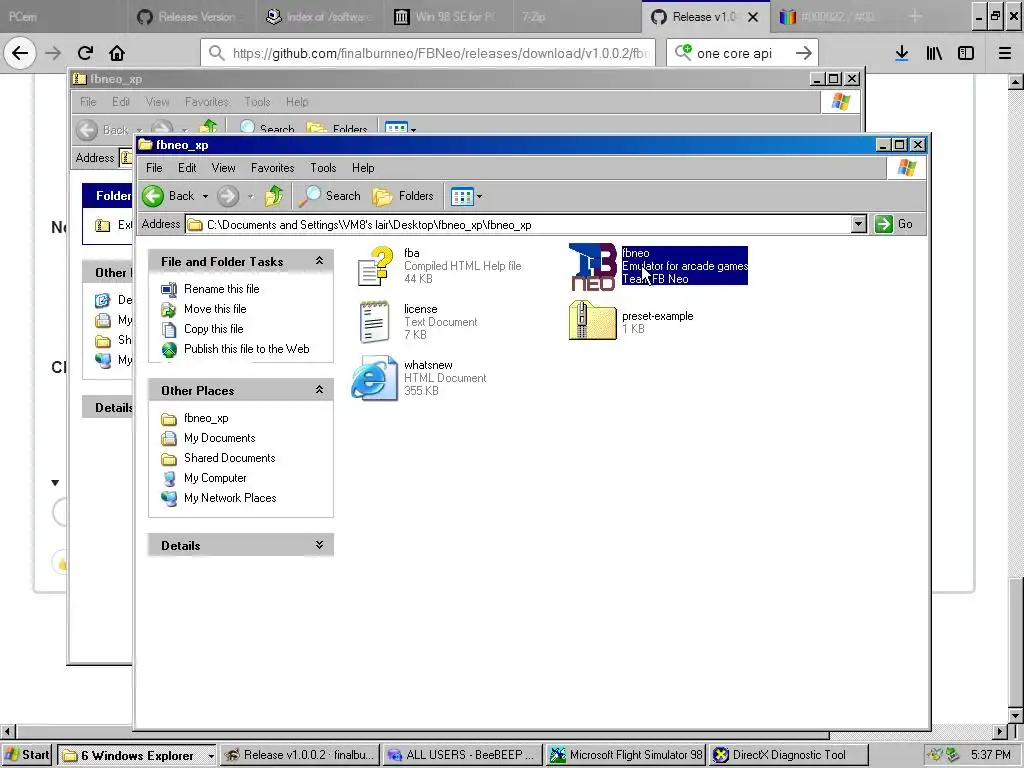1024x768 pixels.
Task: Switch to the Index of /software browser tab
Action: (x=319, y=16)
